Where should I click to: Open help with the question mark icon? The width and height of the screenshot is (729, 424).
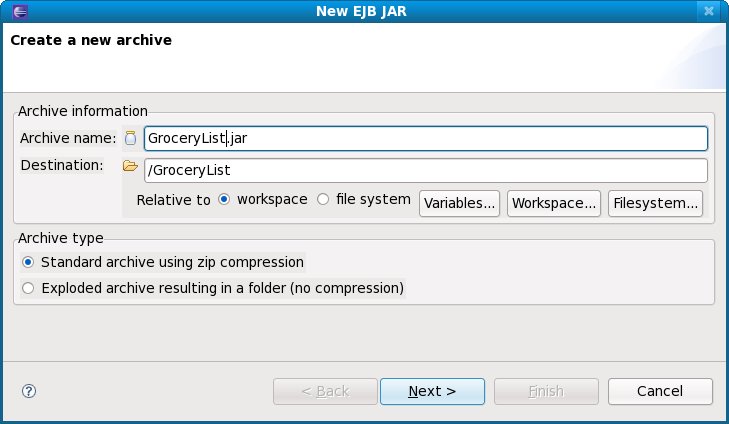28,391
